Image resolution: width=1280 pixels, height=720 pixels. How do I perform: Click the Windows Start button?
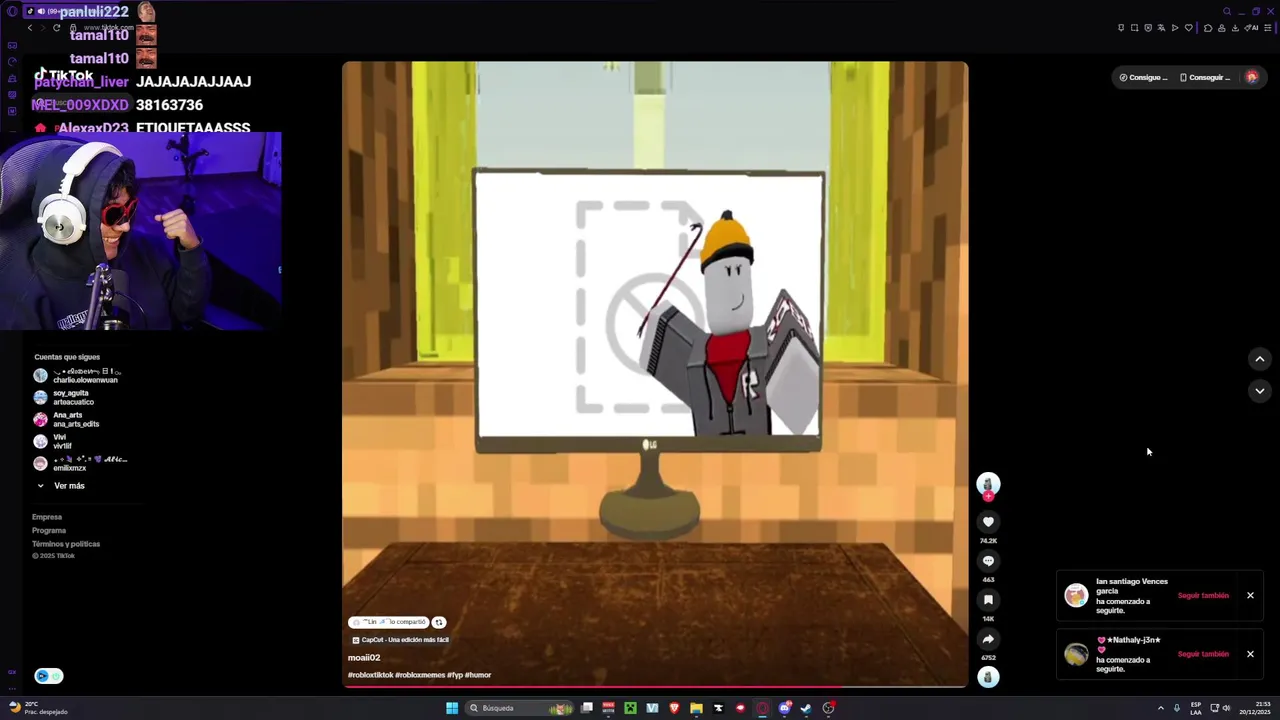452,708
